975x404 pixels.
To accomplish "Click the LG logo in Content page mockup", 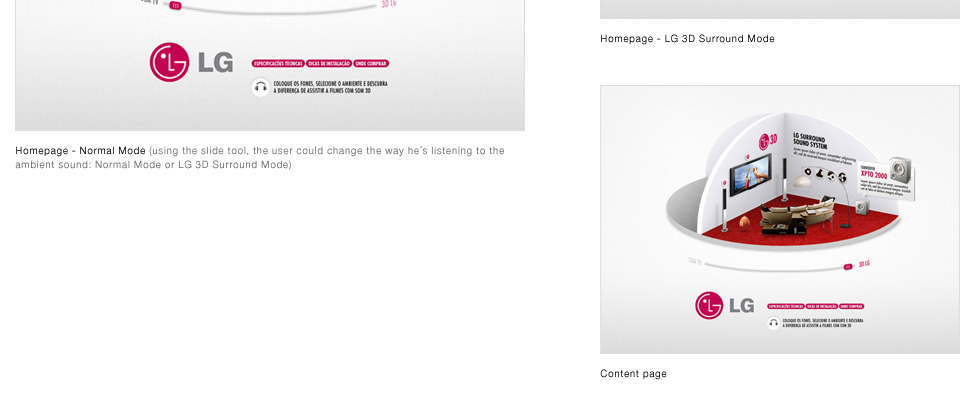I will 724,305.
